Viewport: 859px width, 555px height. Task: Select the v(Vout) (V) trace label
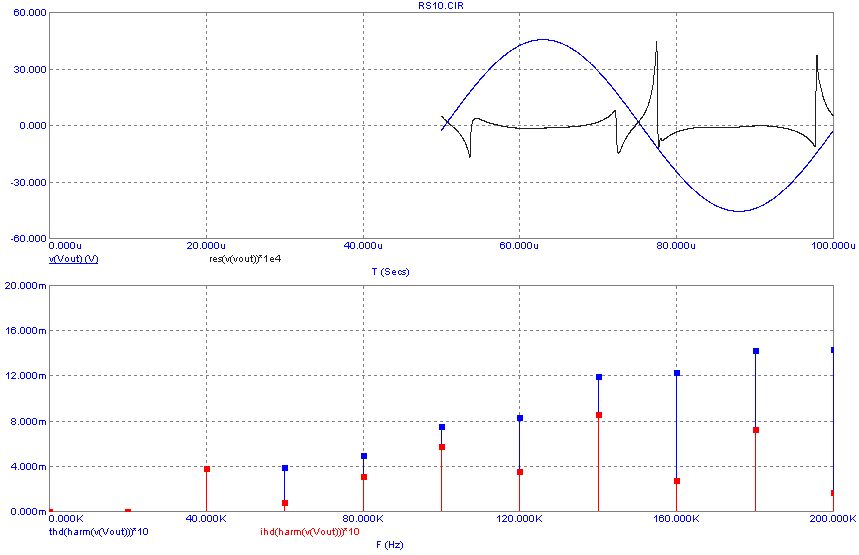[74, 259]
